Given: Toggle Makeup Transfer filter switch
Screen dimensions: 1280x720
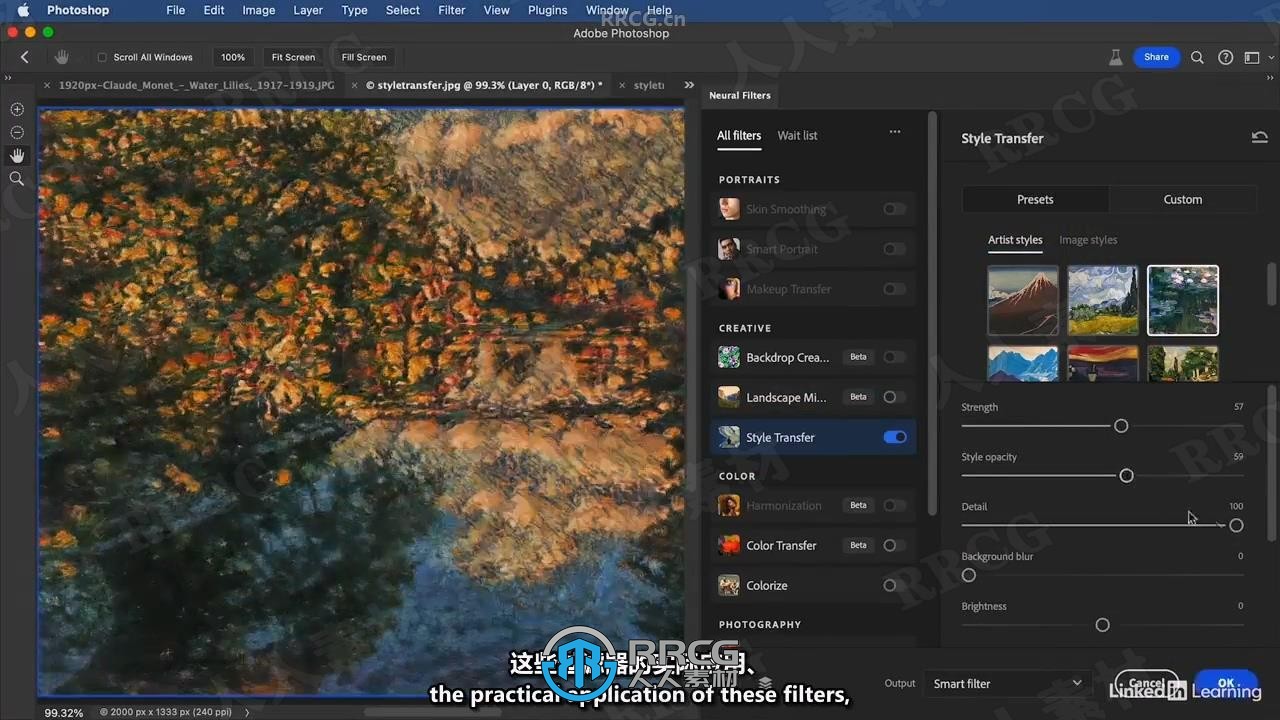Looking at the screenshot, I should [894, 289].
